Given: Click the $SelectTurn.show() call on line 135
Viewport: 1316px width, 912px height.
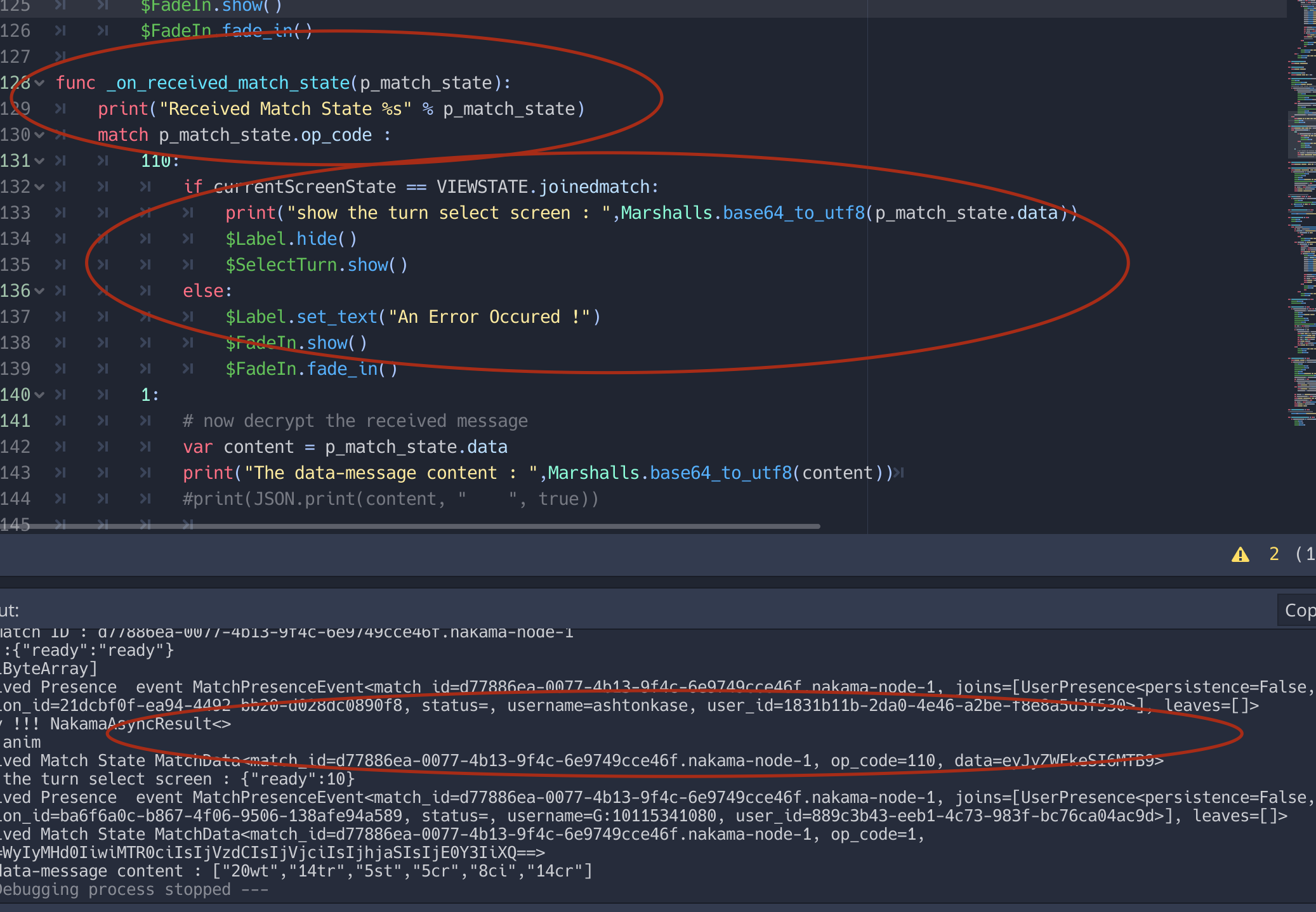Looking at the screenshot, I should 315,264.
